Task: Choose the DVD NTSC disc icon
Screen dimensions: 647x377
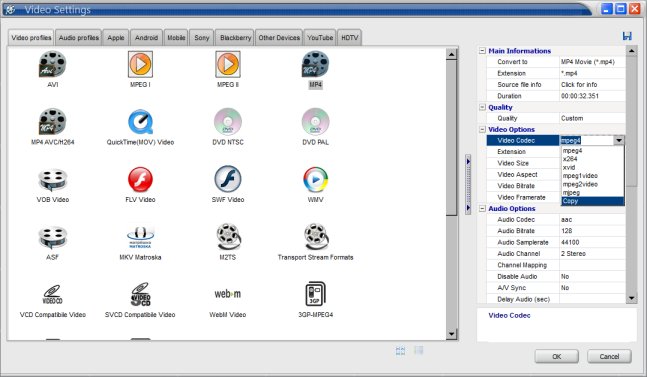Action: coord(228,121)
